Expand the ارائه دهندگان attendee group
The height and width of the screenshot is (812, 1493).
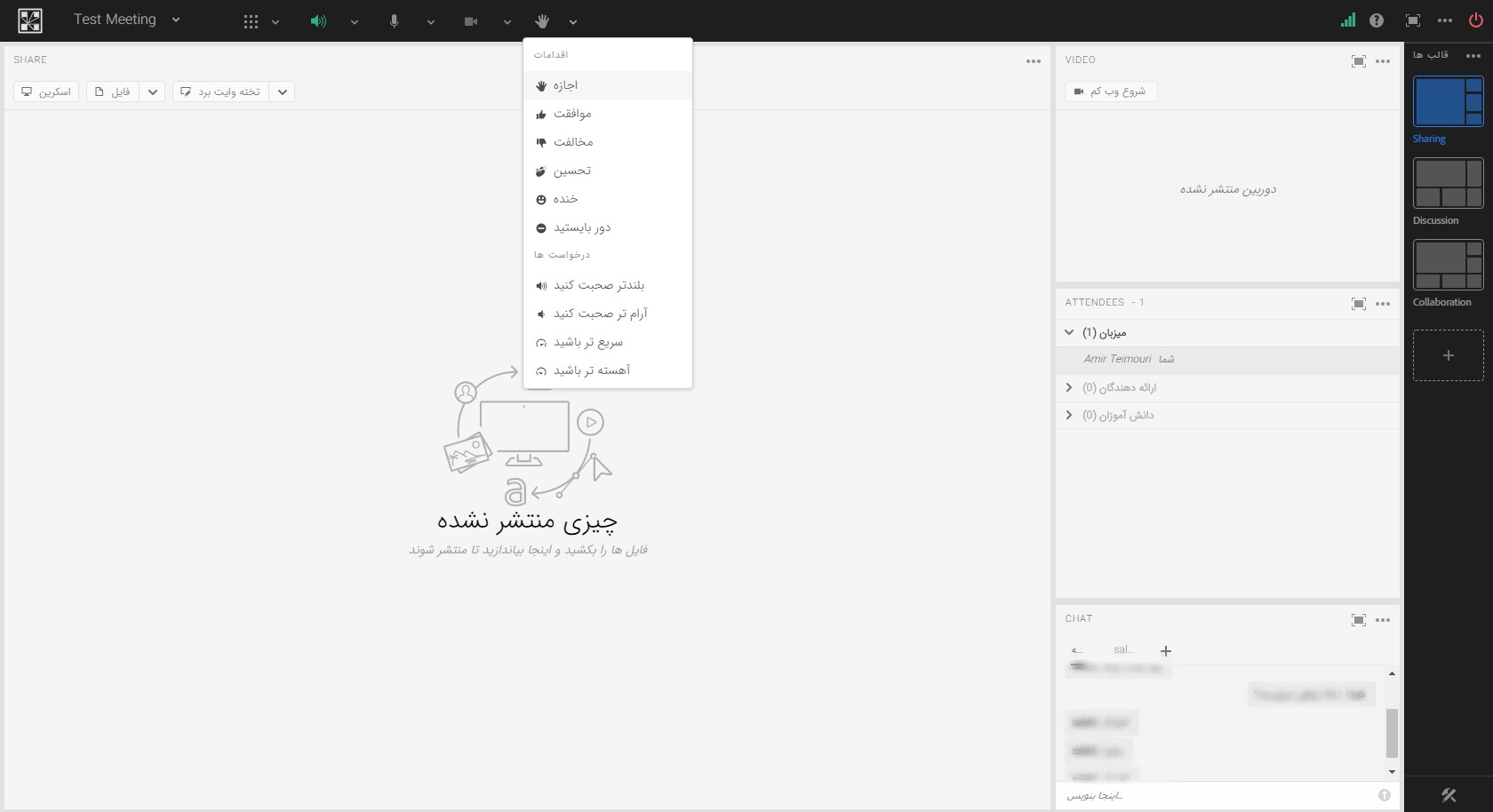click(x=1069, y=387)
